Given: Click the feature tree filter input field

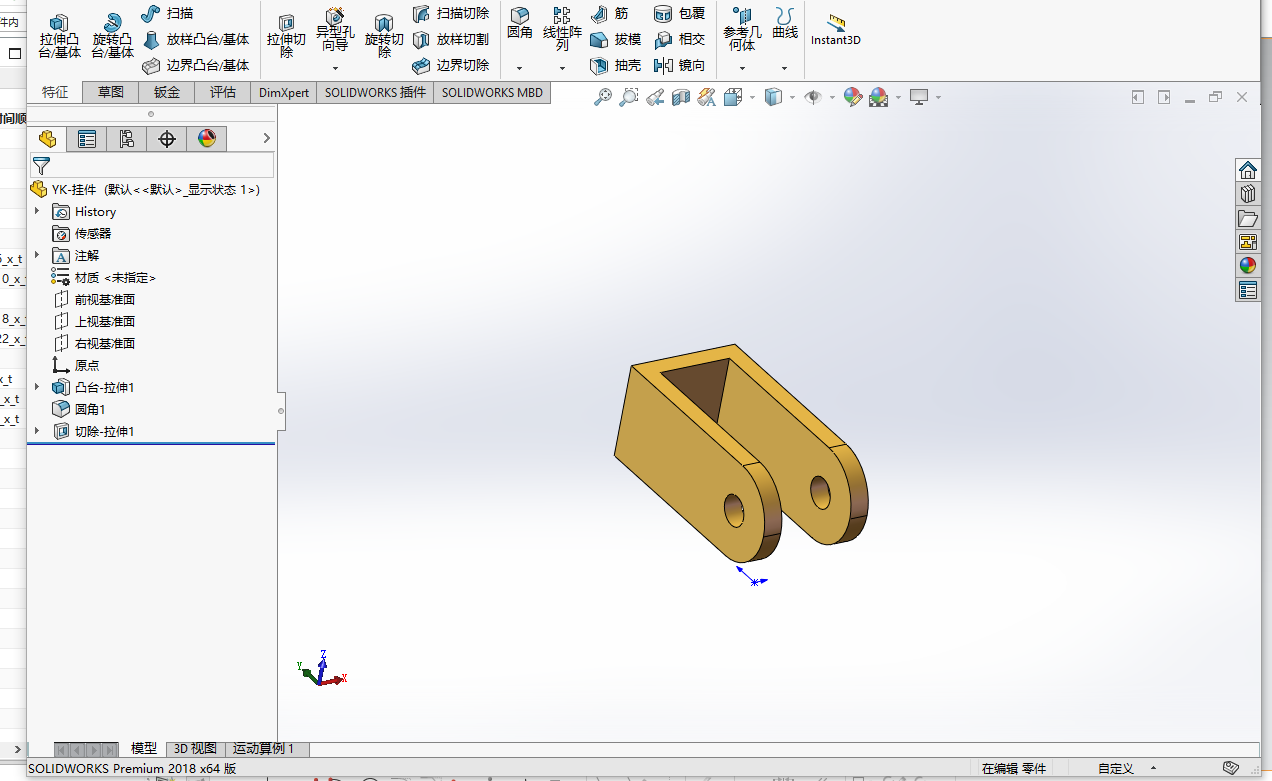Looking at the screenshot, I should pos(152,166).
